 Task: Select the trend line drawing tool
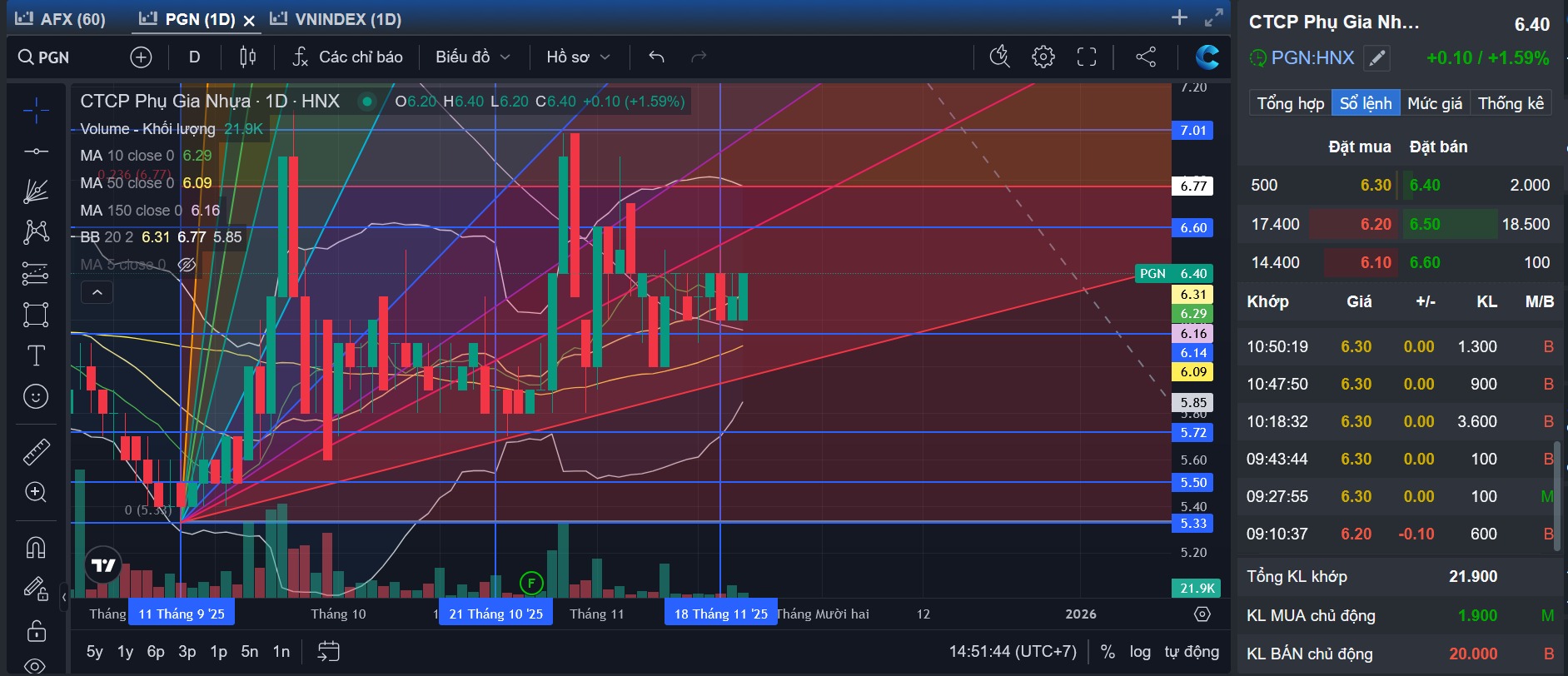(x=36, y=152)
